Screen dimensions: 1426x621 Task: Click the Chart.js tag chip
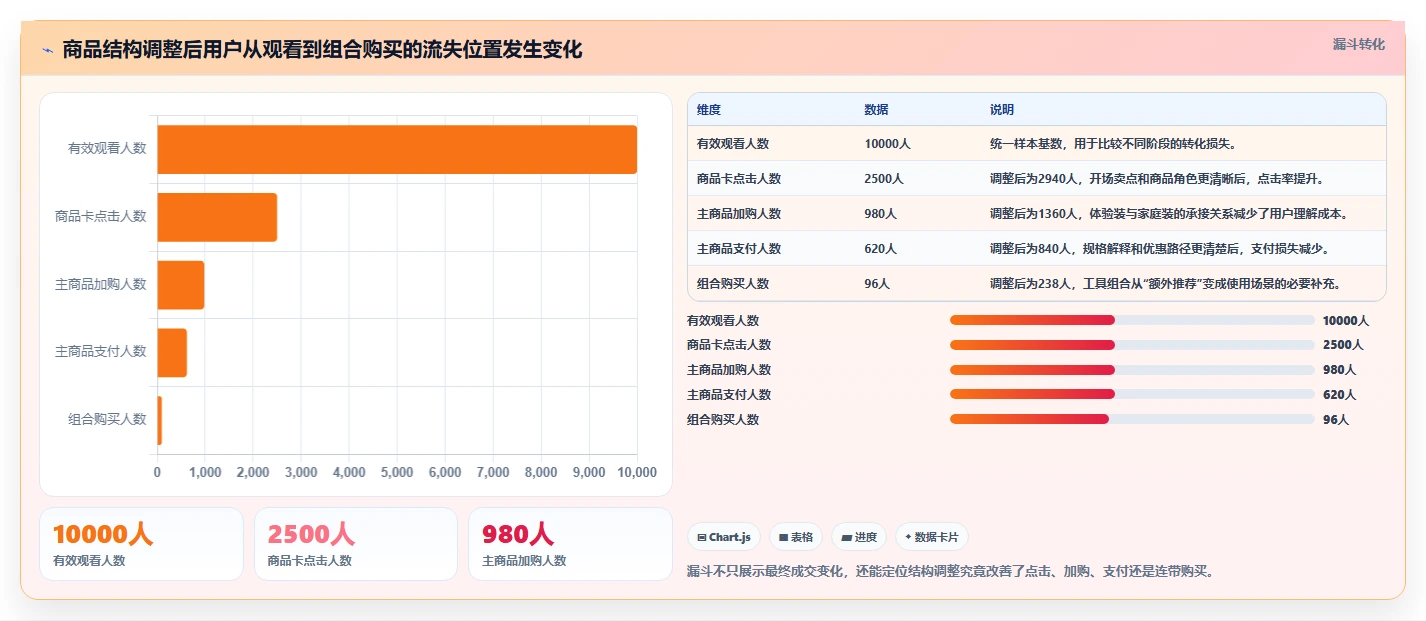coord(723,537)
